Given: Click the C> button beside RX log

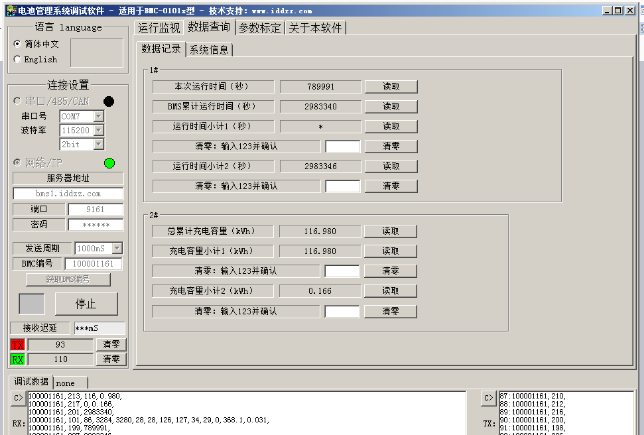Looking at the screenshot, I should point(18,398).
